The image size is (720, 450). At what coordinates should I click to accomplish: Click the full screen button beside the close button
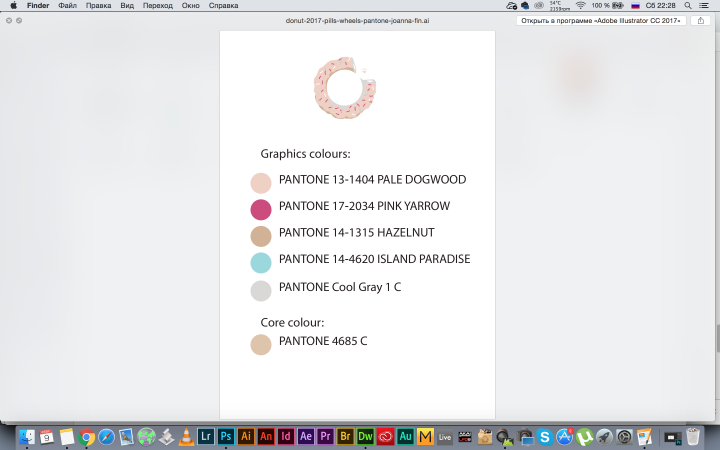click(x=19, y=21)
